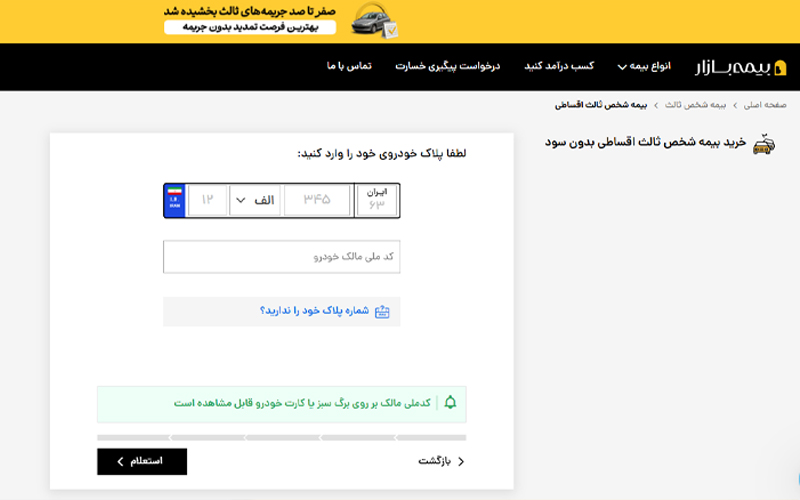The height and width of the screenshot is (500, 800).
Task: Open کسب درآمد کنید menu item
Action: (559, 66)
